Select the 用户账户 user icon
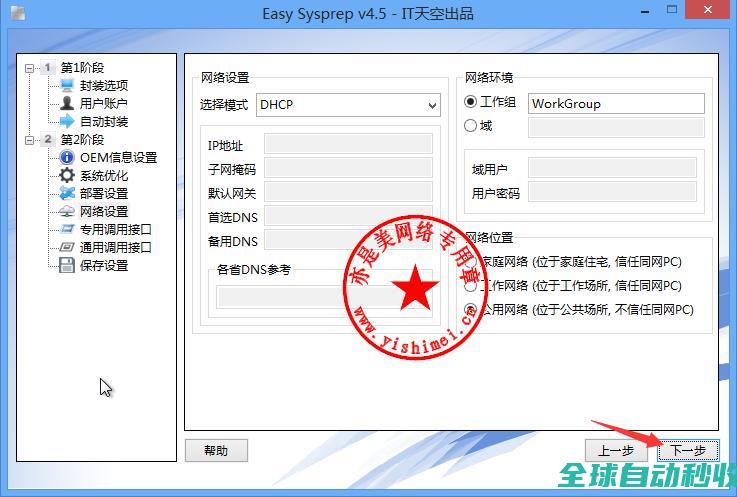Image resolution: width=737 pixels, height=497 pixels. point(67,104)
